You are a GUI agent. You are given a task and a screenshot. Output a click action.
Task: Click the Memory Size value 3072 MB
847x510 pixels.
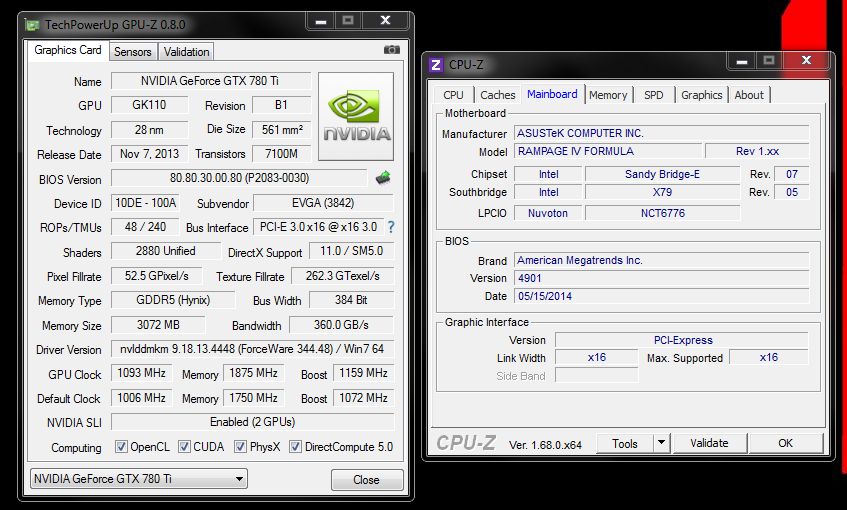click(158, 325)
